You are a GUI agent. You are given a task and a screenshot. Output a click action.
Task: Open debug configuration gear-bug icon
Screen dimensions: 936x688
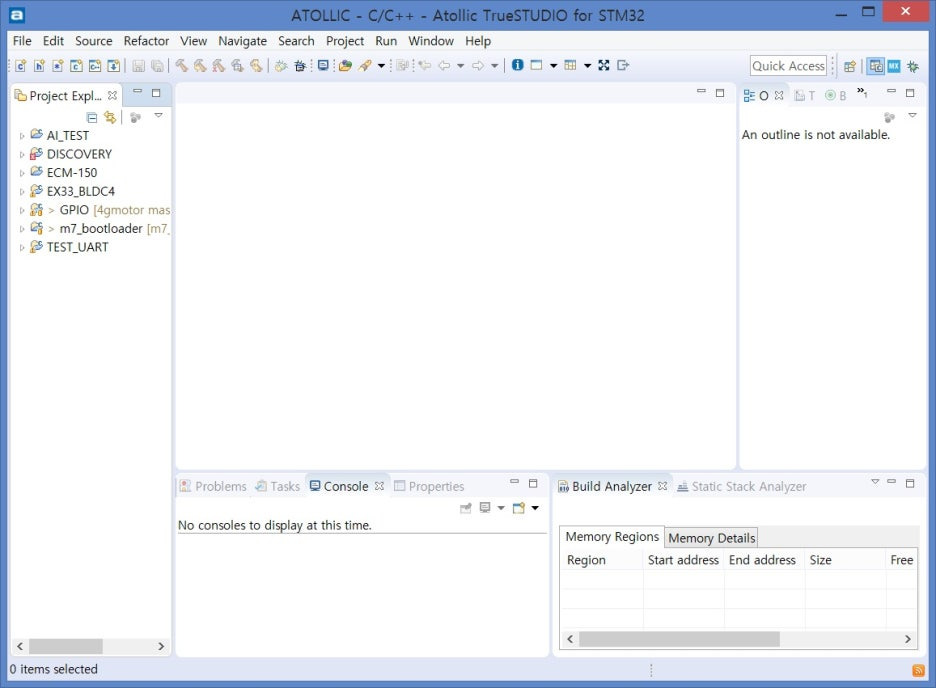pos(281,66)
